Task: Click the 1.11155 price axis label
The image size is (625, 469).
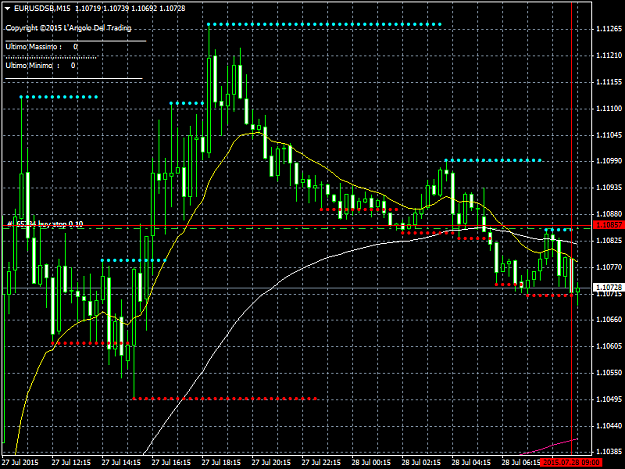Action: tap(609, 82)
